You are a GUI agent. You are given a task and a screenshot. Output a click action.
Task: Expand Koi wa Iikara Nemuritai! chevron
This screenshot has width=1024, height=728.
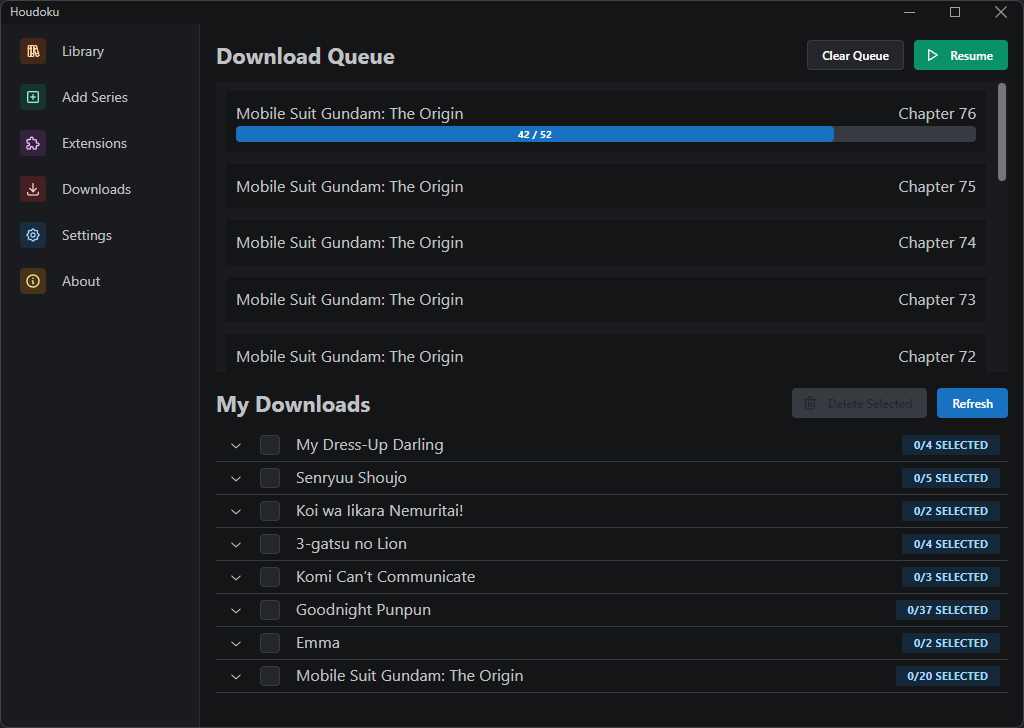pyautogui.click(x=236, y=511)
